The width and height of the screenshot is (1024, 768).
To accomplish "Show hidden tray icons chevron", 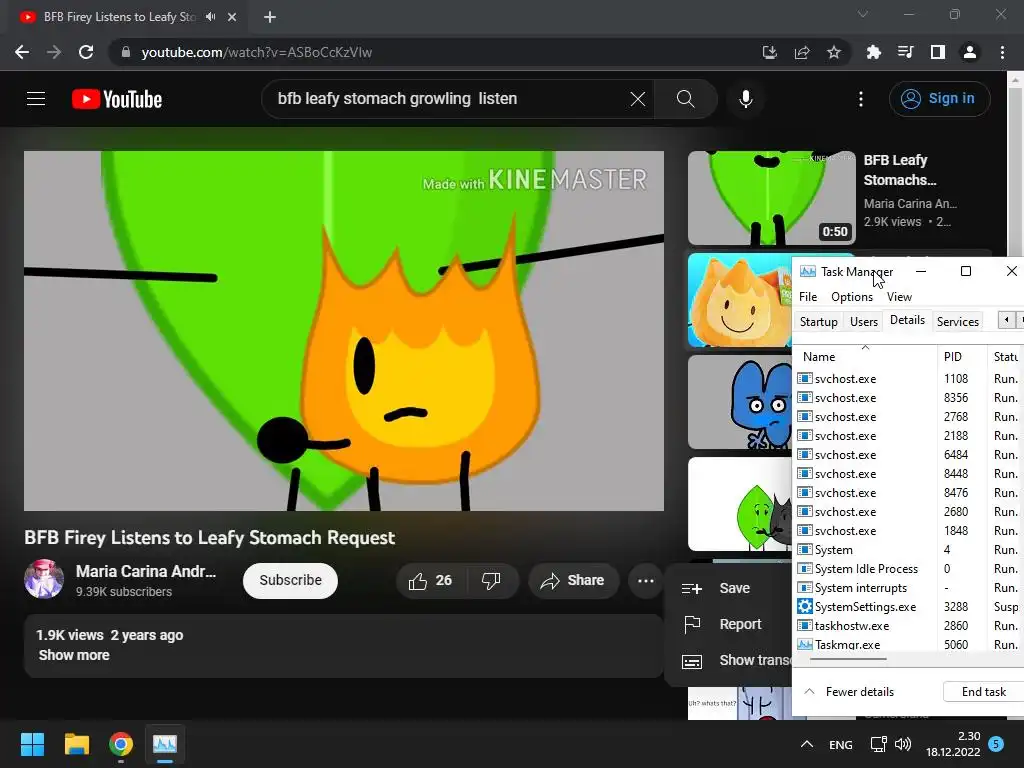I will (807, 744).
